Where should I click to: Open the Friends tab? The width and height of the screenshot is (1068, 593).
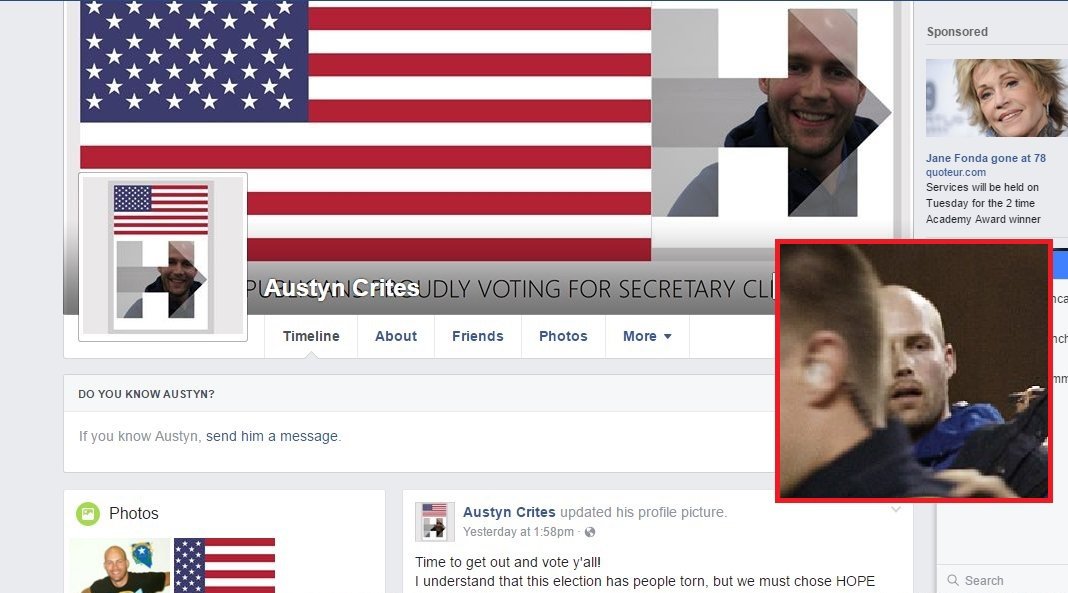[x=477, y=336]
